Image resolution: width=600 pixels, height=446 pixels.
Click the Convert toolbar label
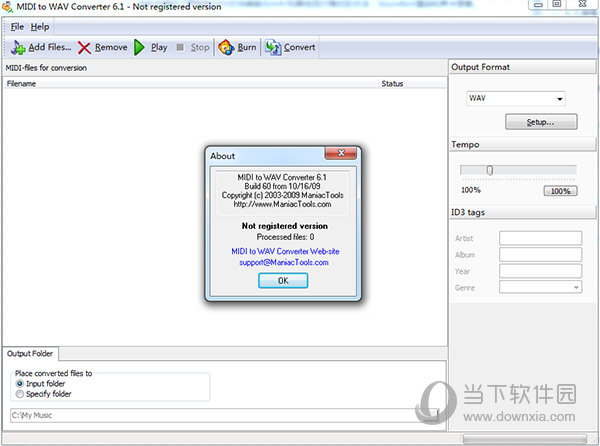point(299,47)
